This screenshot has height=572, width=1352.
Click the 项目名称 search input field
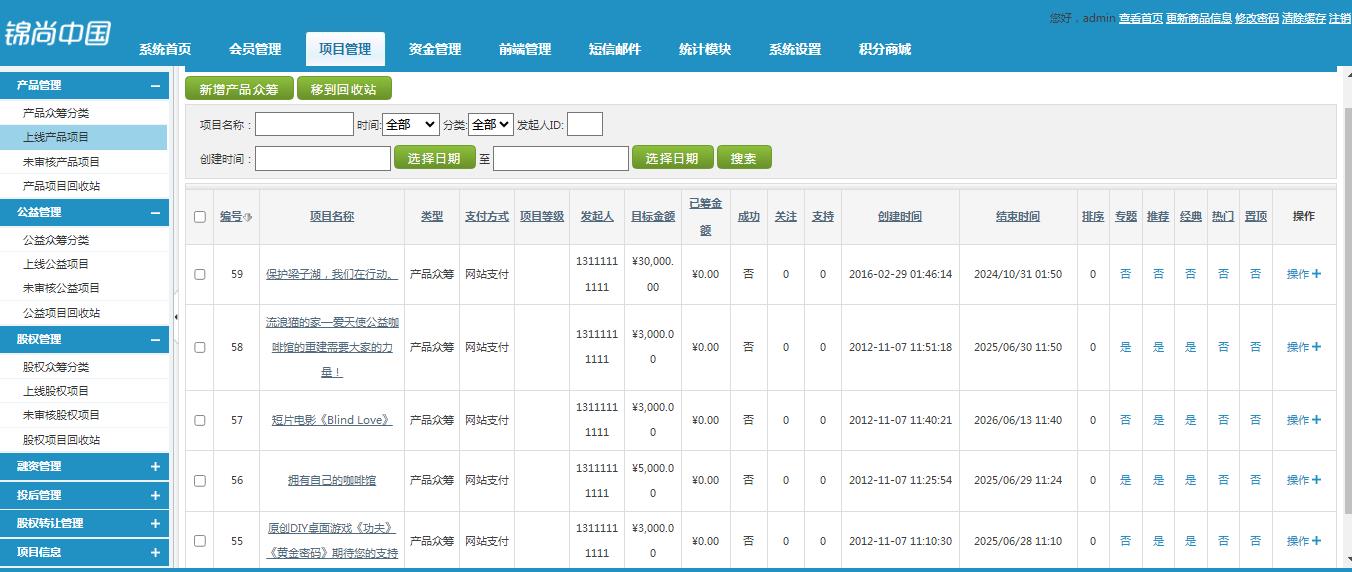pyautogui.click(x=304, y=125)
